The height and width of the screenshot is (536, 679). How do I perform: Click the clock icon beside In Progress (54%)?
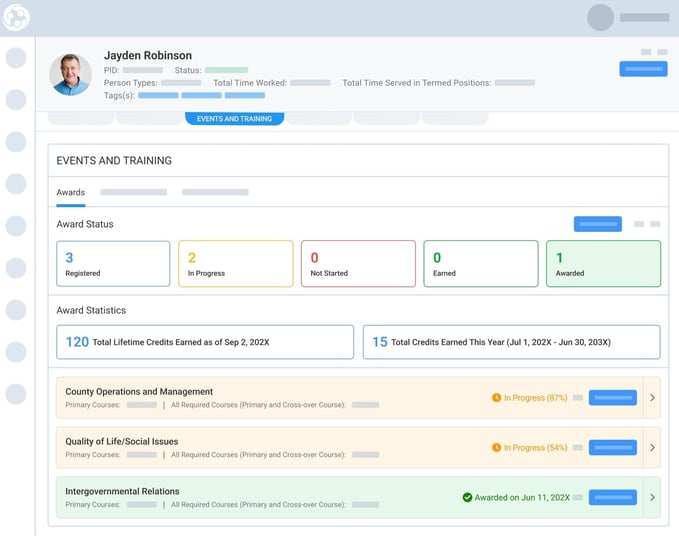(496, 447)
